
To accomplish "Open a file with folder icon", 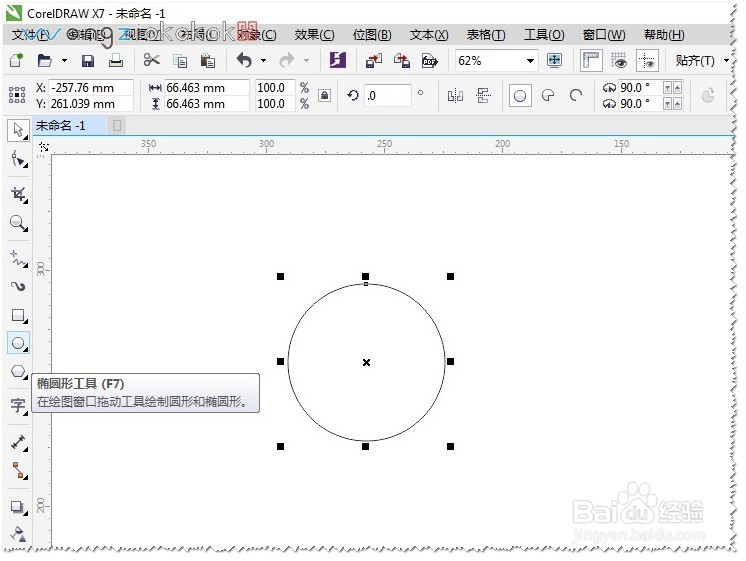I will (44, 60).
